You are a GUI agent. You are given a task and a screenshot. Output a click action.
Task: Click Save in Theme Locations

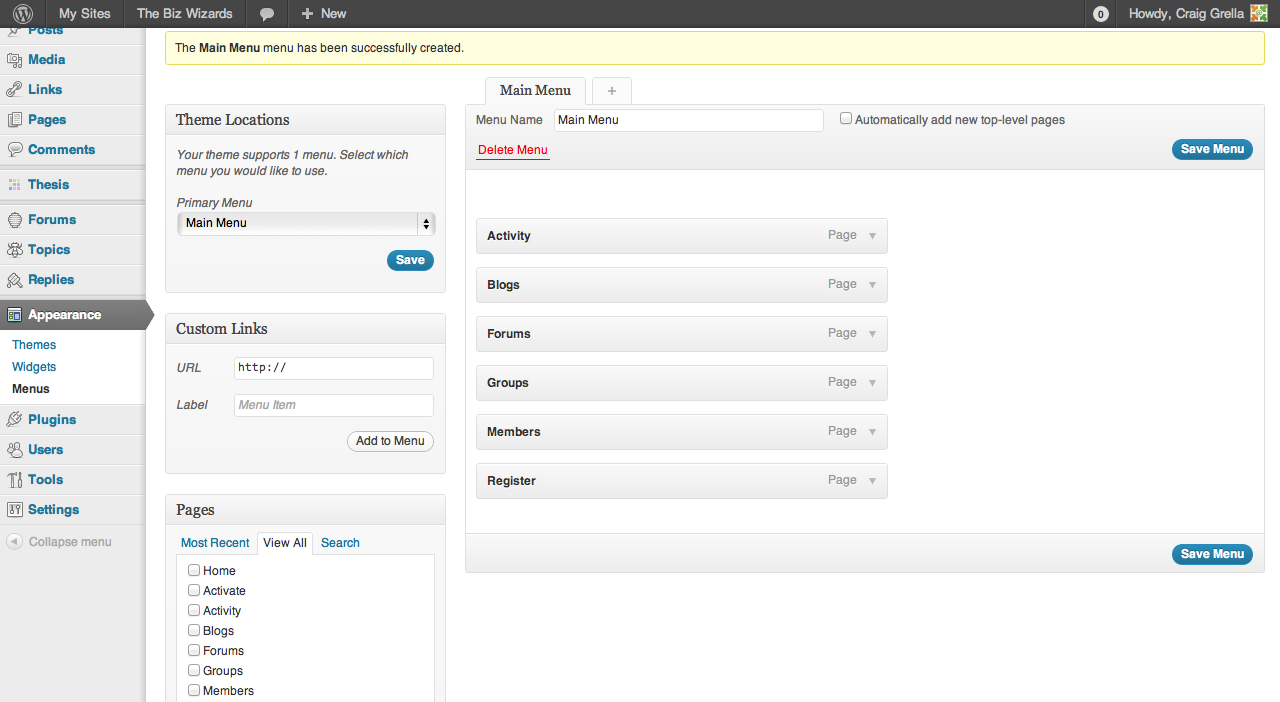[x=410, y=260]
